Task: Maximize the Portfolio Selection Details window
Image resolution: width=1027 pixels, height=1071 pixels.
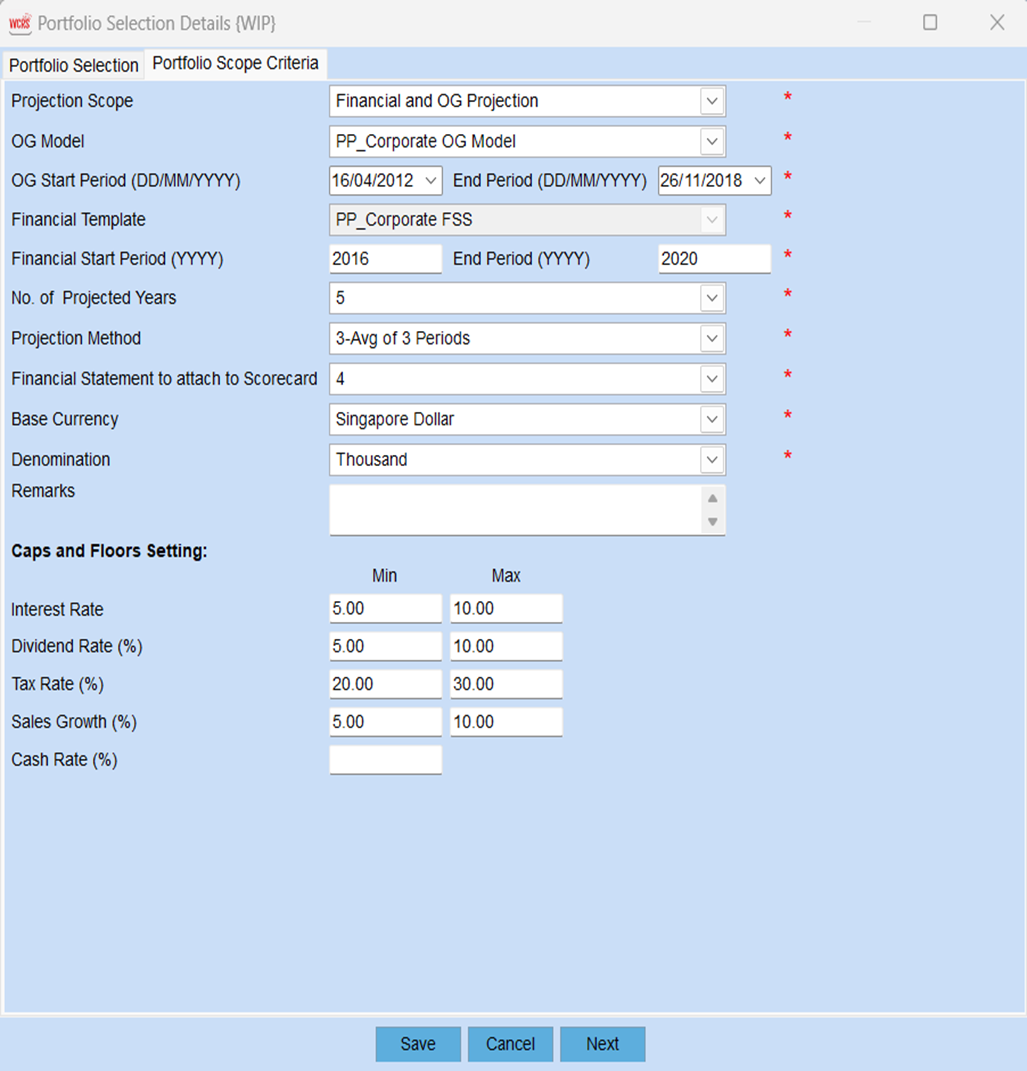Action: 930,22
